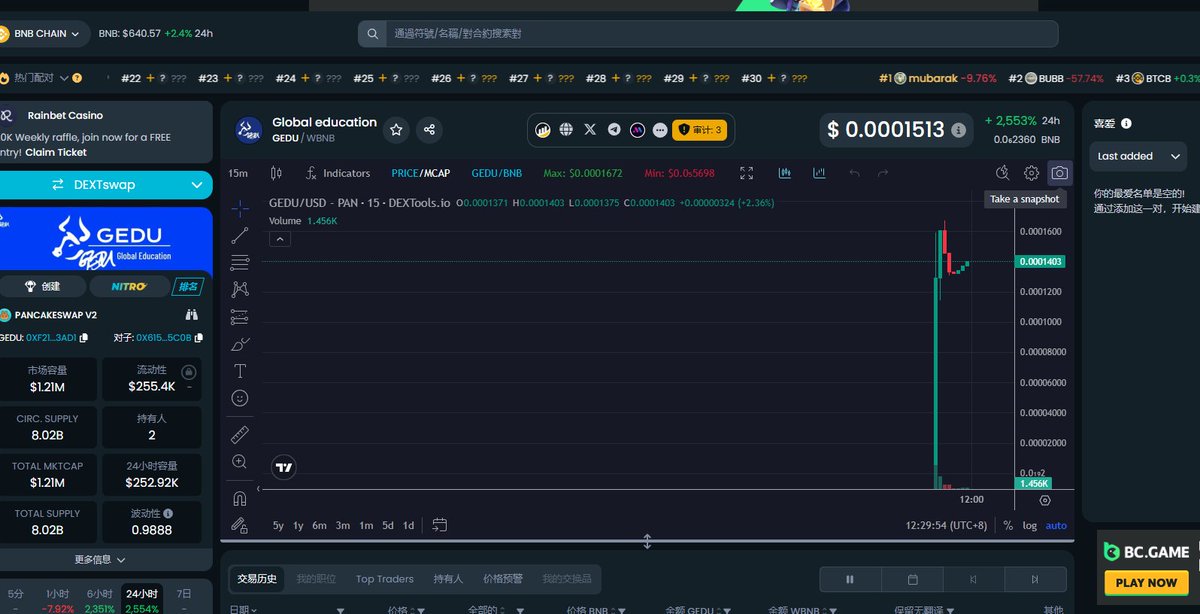The height and width of the screenshot is (614, 1200).
Task: Toggle GEDU/BNB chart denomination
Action: click(497, 173)
